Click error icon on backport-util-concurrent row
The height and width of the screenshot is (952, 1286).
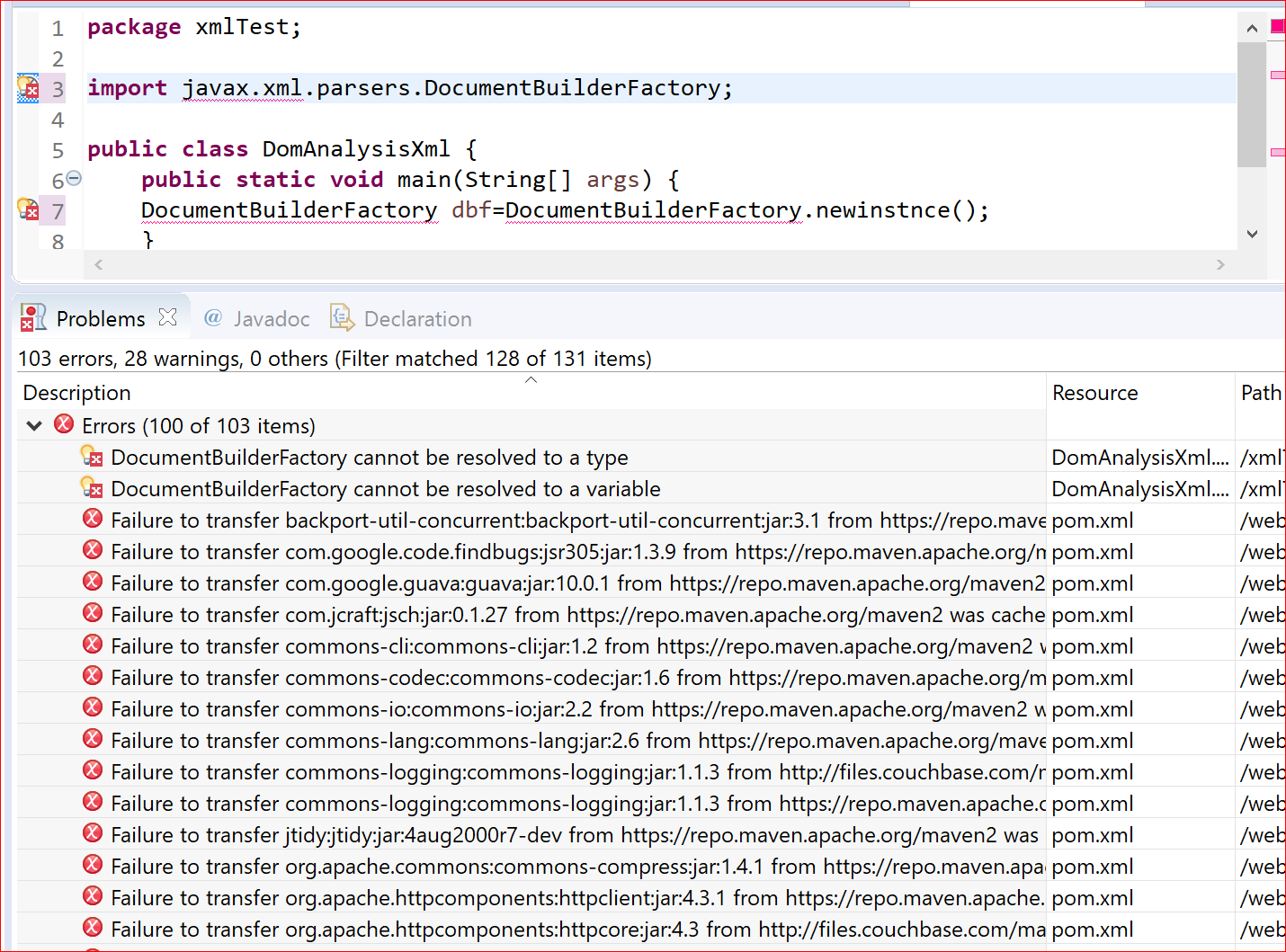[x=93, y=519]
